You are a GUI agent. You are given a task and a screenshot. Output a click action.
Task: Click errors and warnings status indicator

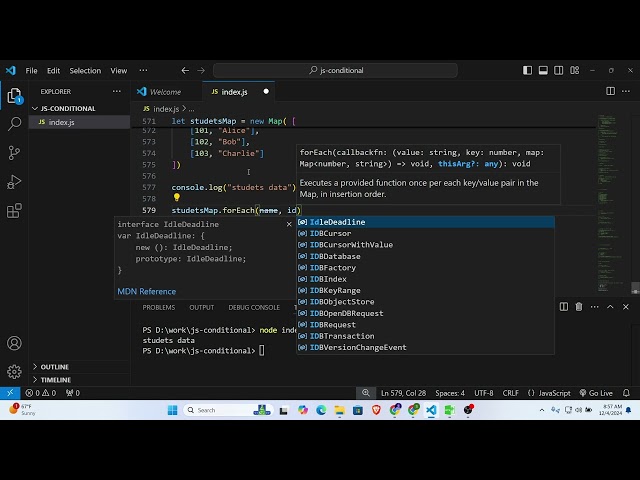coord(40,393)
